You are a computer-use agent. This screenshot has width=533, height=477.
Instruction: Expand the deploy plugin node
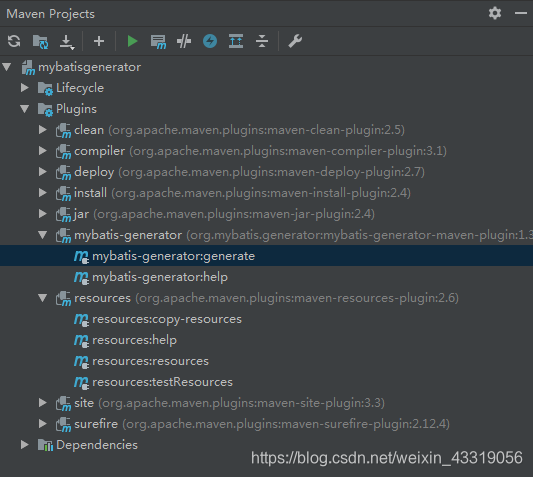pyautogui.click(x=42, y=172)
